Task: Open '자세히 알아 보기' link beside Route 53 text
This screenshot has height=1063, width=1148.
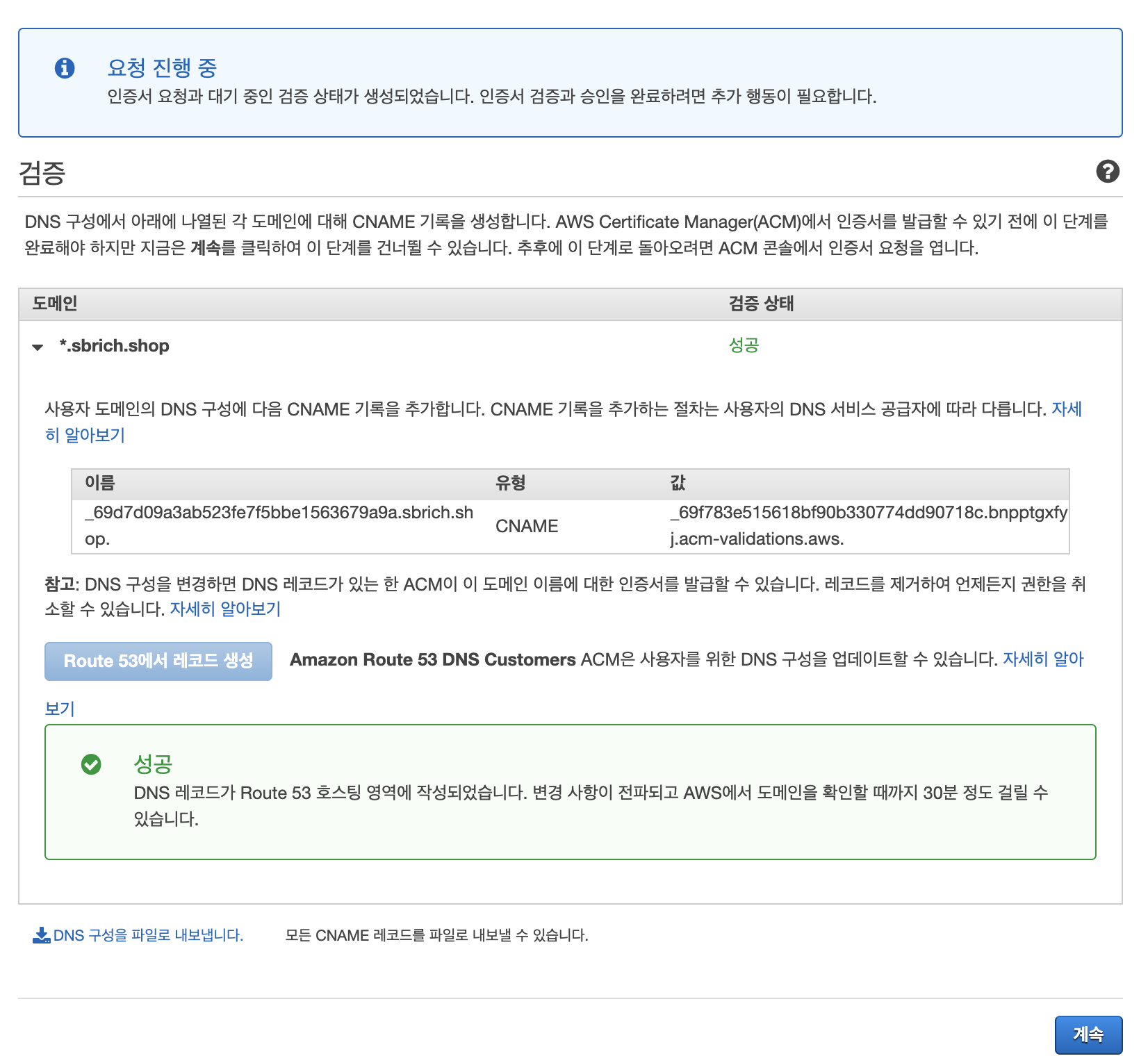Action: coord(1043,659)
